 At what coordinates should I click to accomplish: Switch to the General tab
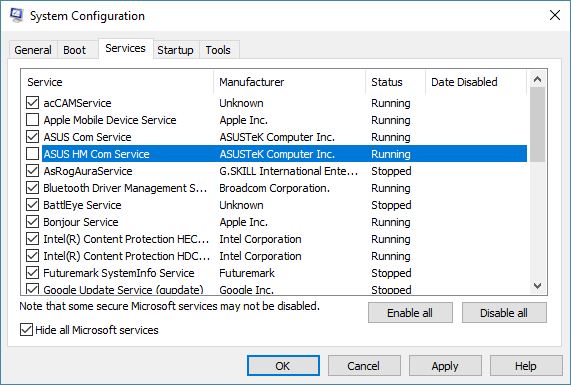click(x=33, y=50)
